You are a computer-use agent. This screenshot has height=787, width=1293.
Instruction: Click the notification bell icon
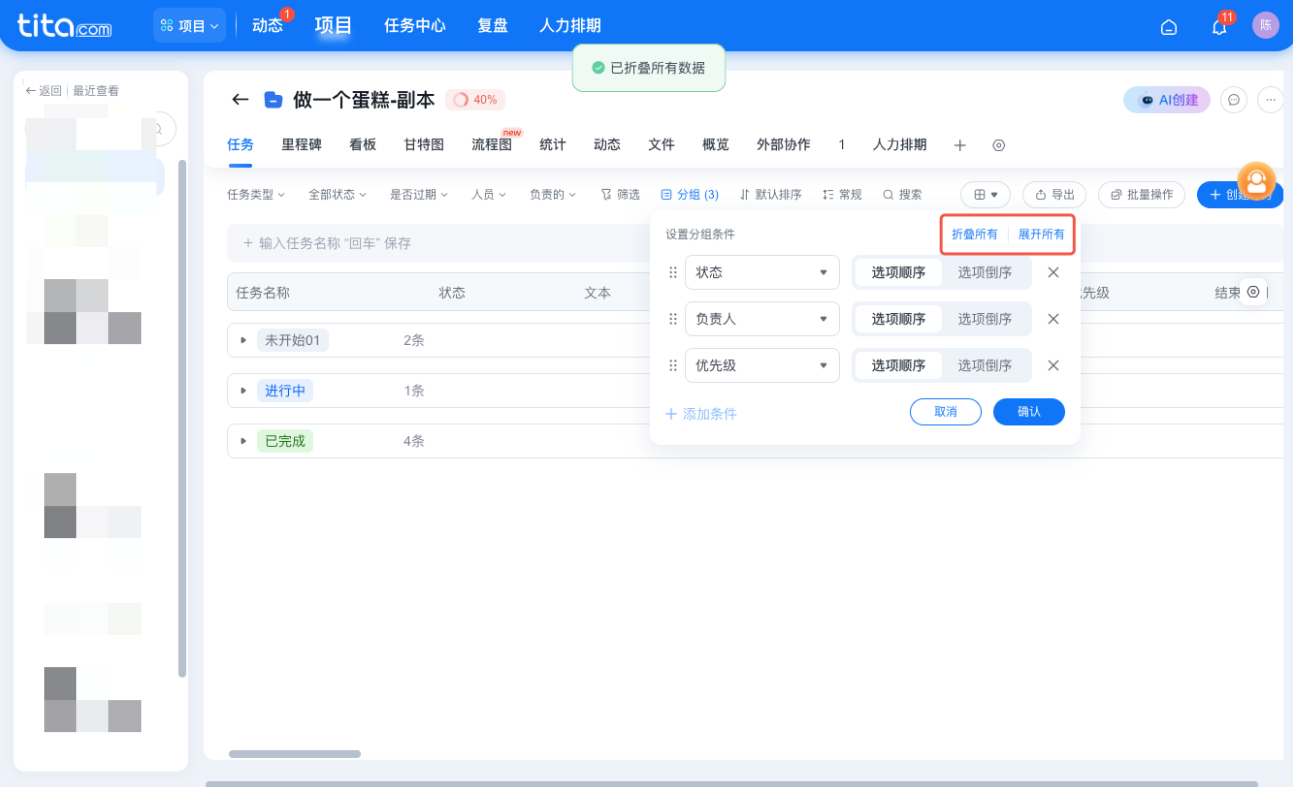(x=1218, y=26)
